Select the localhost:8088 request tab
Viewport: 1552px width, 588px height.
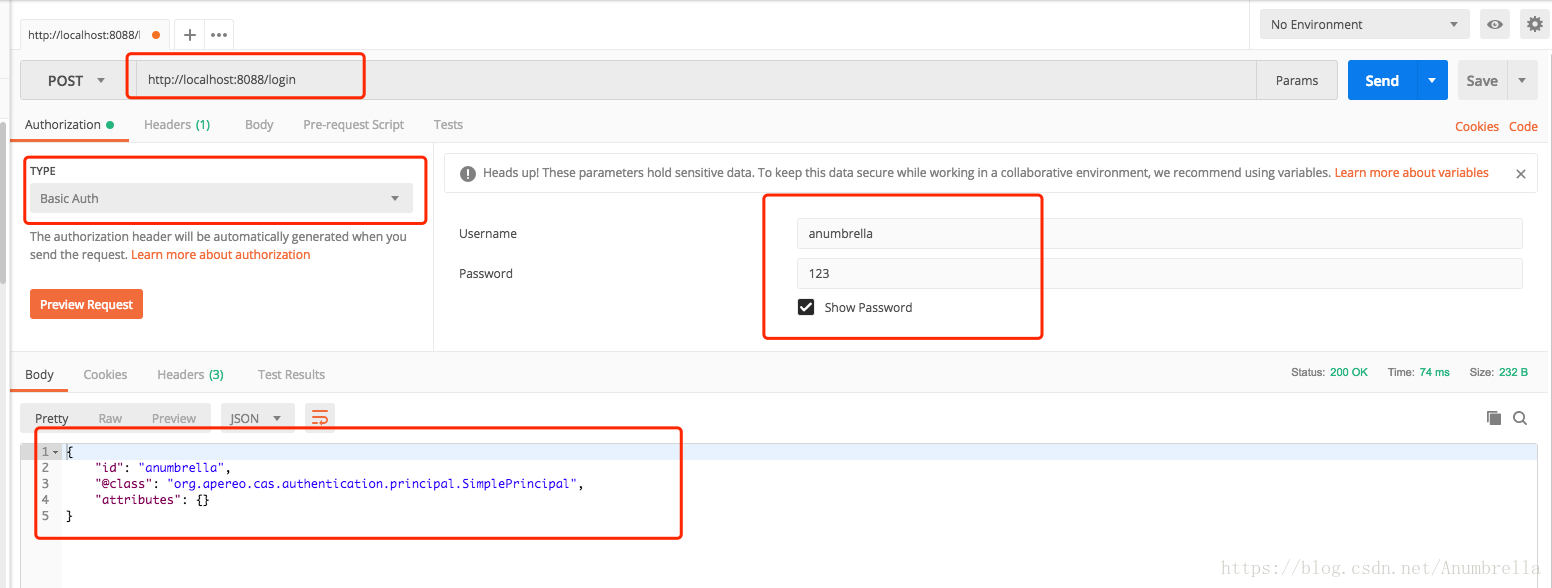tap(93, 35)
